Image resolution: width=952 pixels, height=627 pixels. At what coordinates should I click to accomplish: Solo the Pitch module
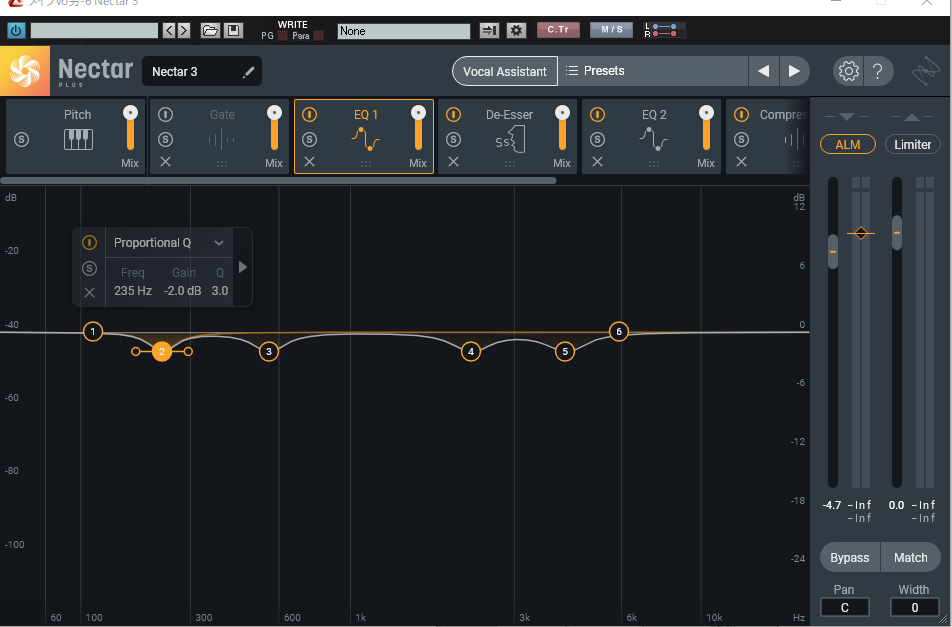[x=22, y=140]
